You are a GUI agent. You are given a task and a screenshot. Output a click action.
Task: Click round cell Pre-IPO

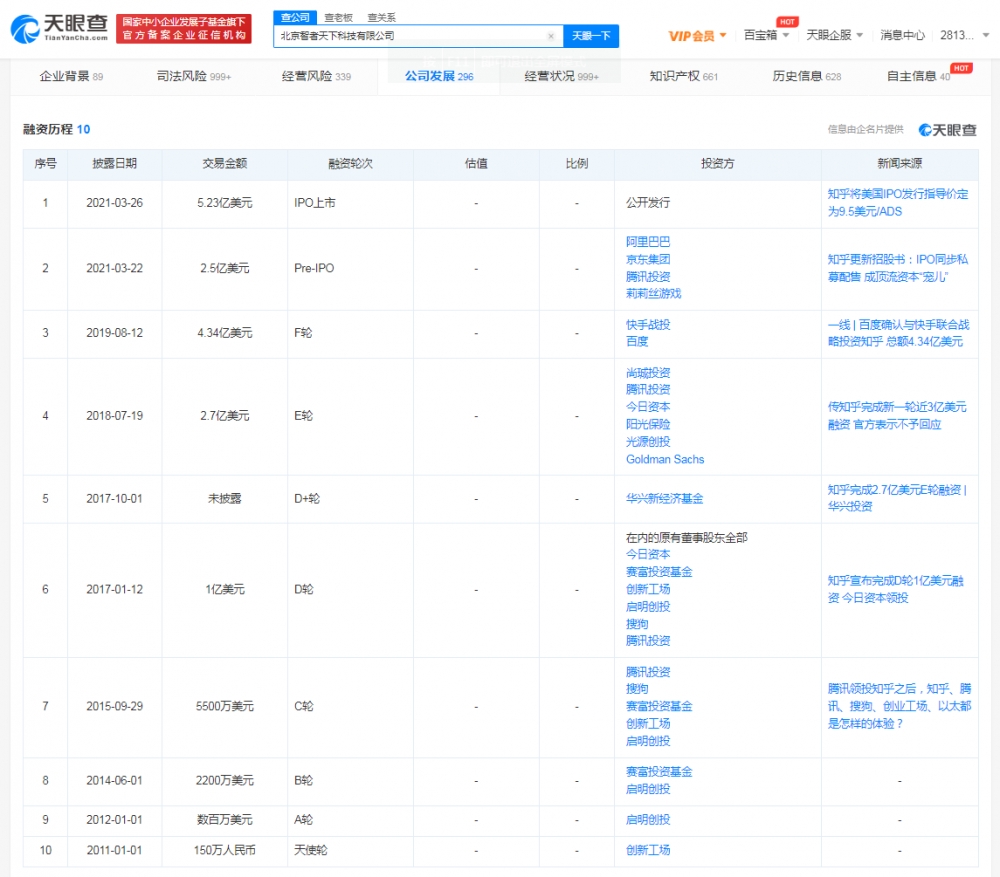click(x=314, y=269)
